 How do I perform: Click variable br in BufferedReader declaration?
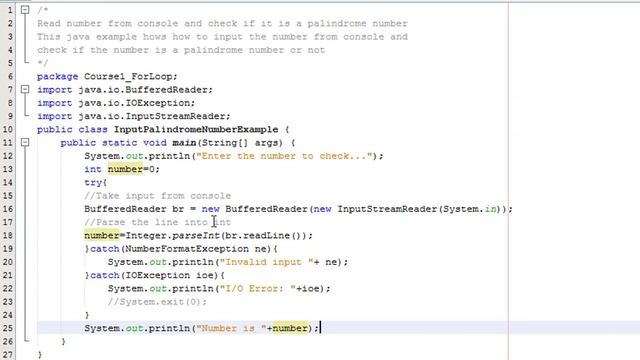point(178,209)
